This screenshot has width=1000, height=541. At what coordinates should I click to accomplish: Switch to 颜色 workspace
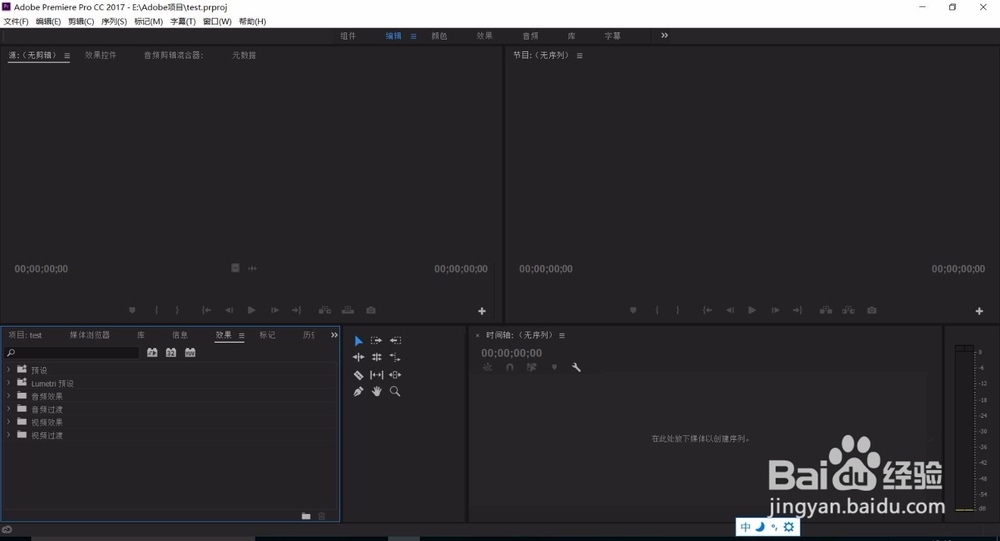(439, 36)
